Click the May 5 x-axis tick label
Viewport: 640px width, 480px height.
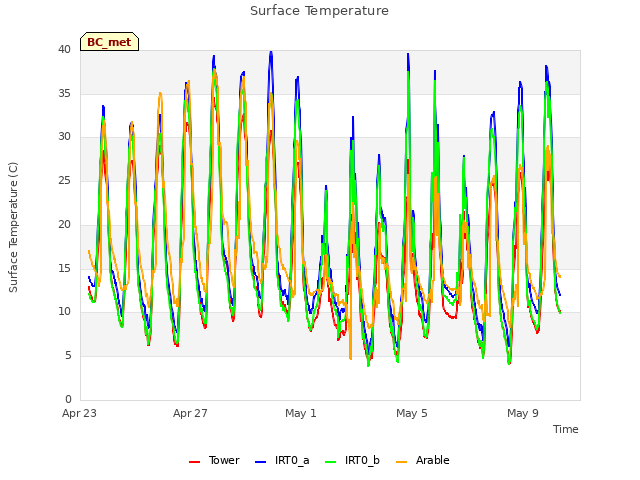point(412,413)
